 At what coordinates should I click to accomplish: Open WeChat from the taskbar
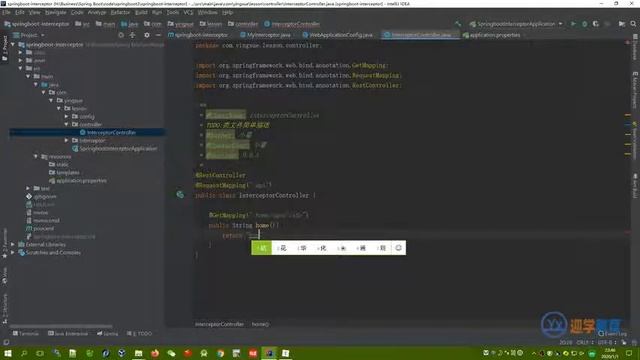[171, 353]
